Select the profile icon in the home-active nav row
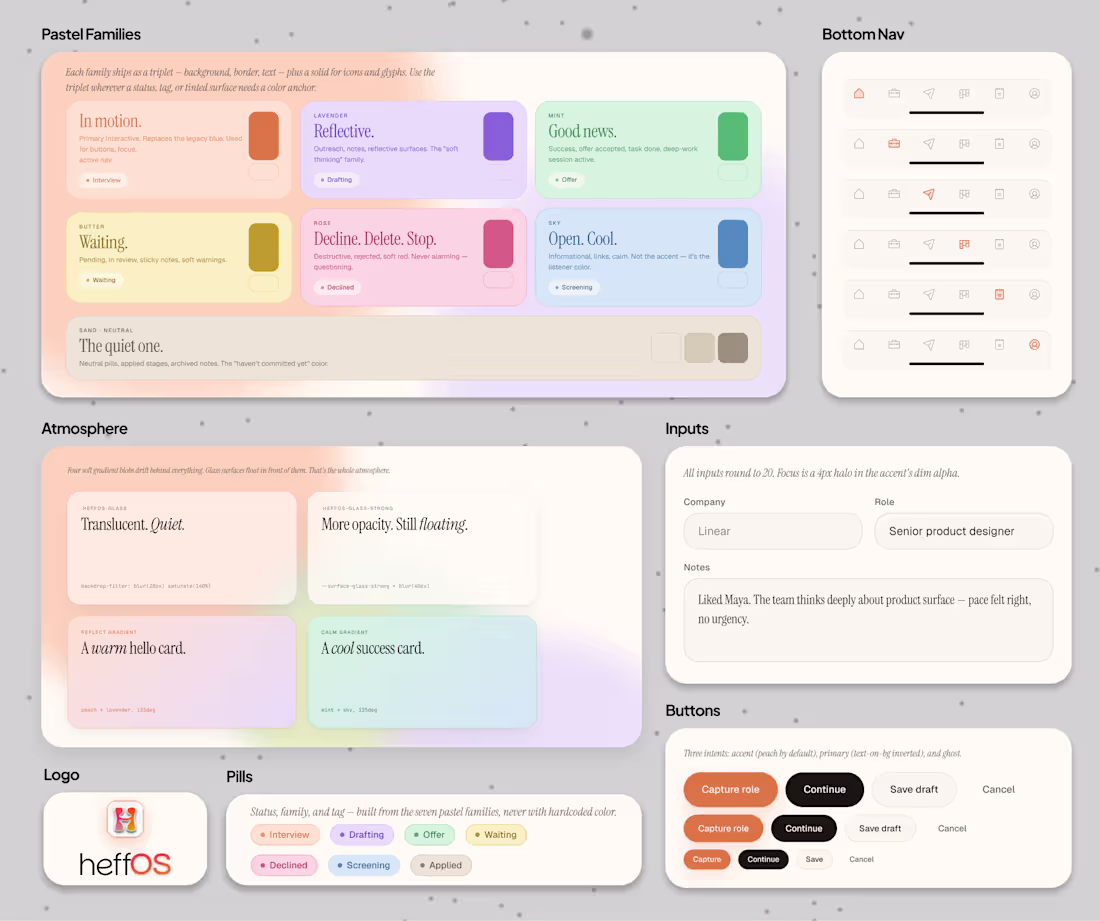Image resolution: width=1100 pixels, height=921 pixels. point(1034,93)
